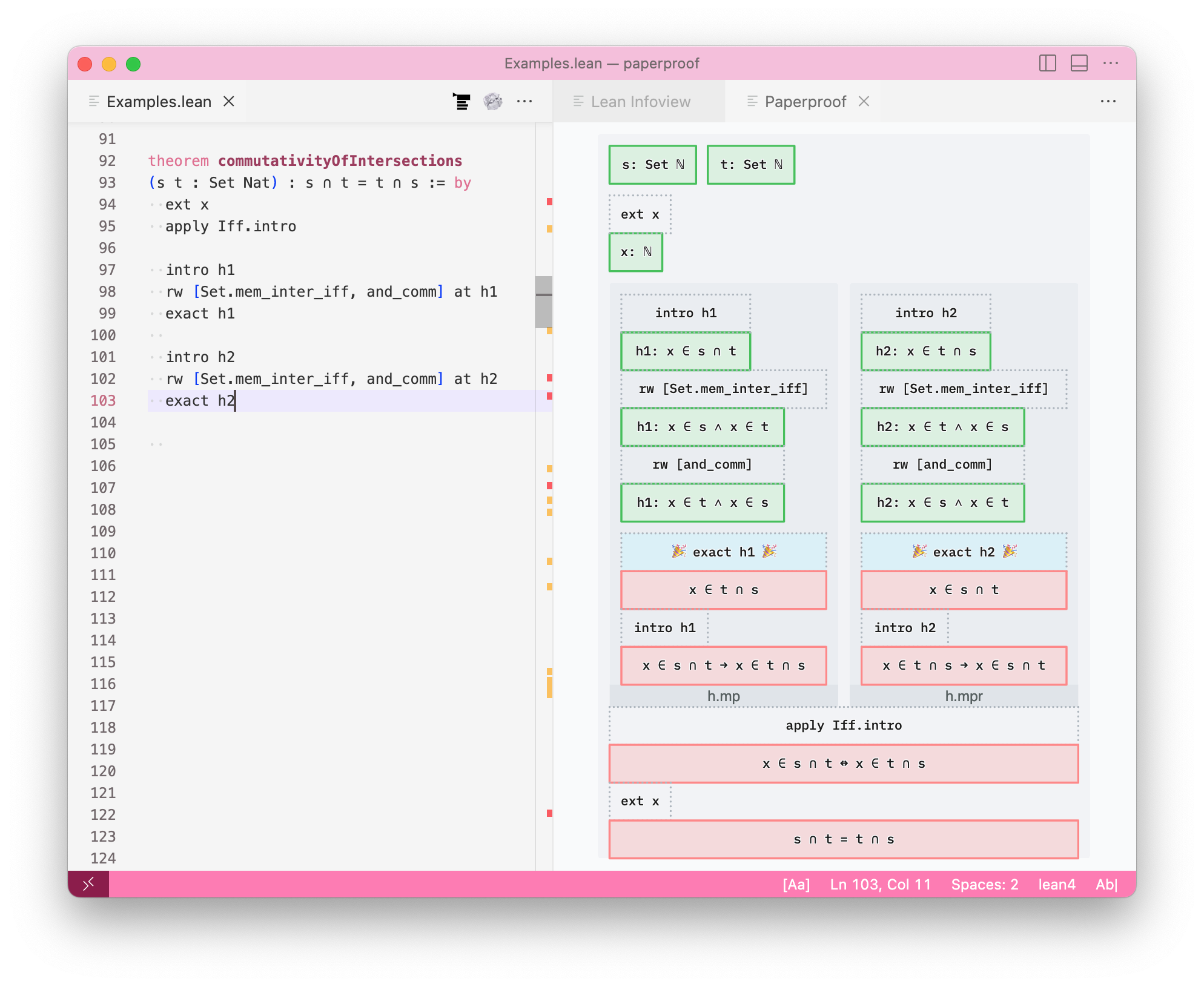Click hypothesis 'h2: x ∈ t ∧ x ∈ s'
The height and width of the screenshot is (987, 1204).
tap(943, 427)
